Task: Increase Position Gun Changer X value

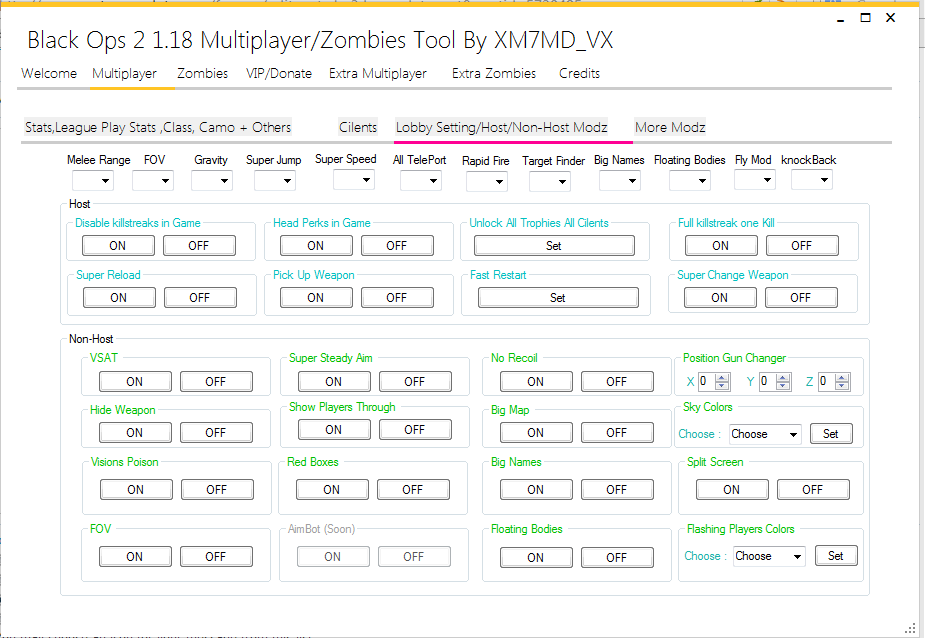Action: point(722,378)
